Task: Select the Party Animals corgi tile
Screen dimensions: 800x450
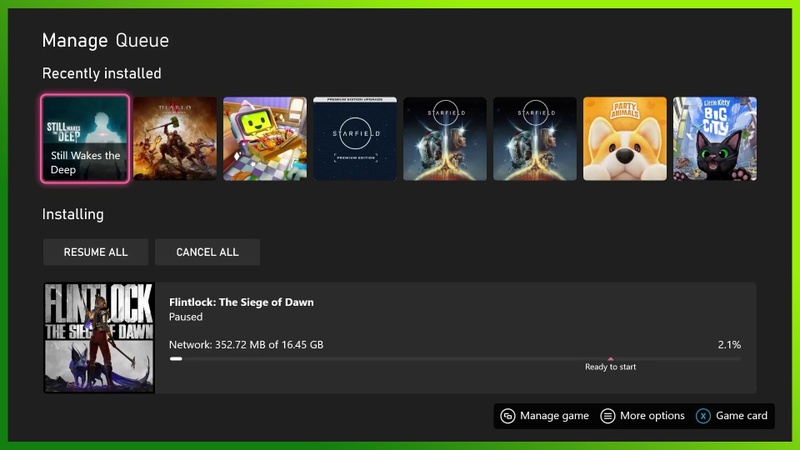Action: tap(625, 139)
